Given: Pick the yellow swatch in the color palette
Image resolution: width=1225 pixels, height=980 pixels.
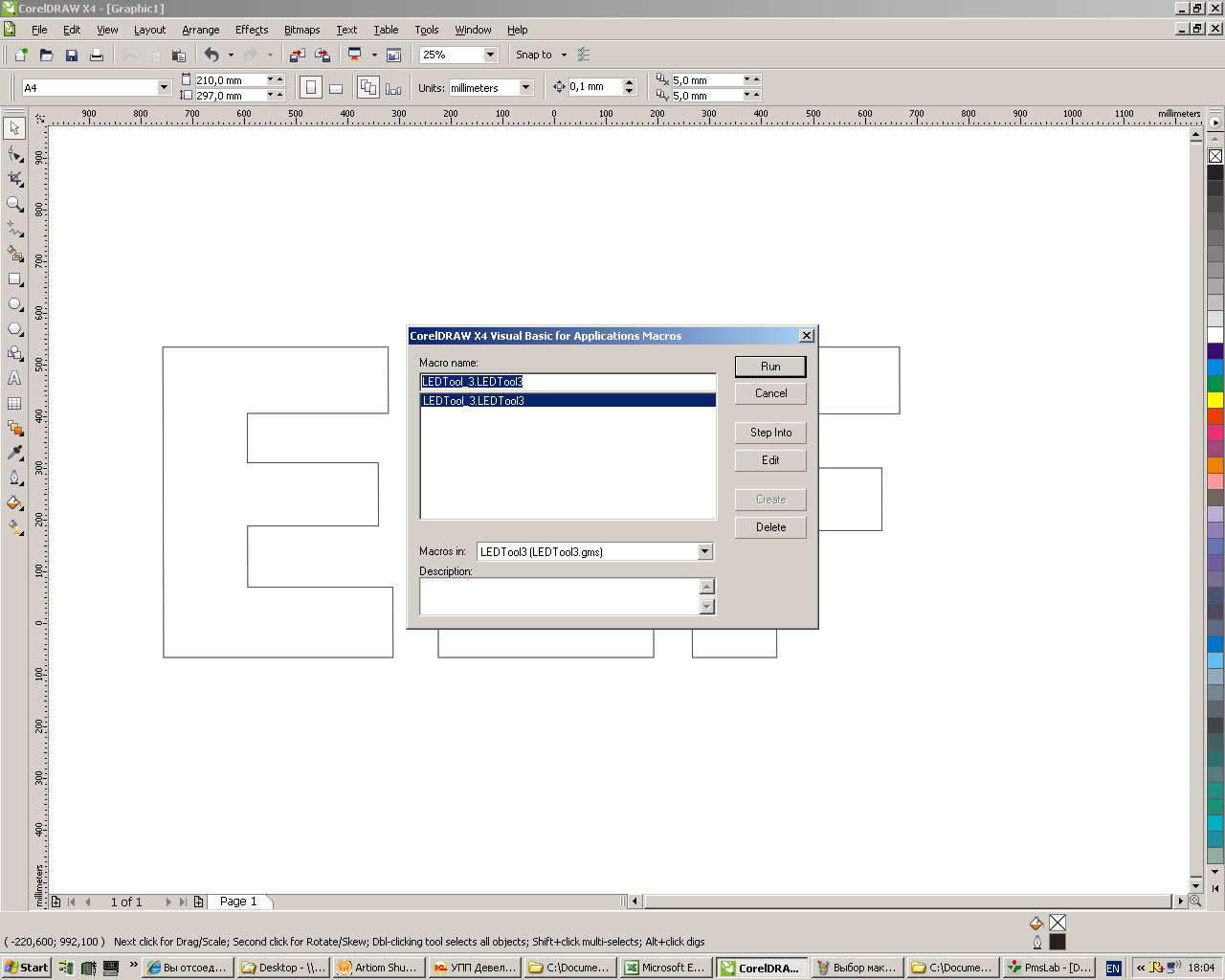Looking at the screenshot, I should click(1215, 400).
